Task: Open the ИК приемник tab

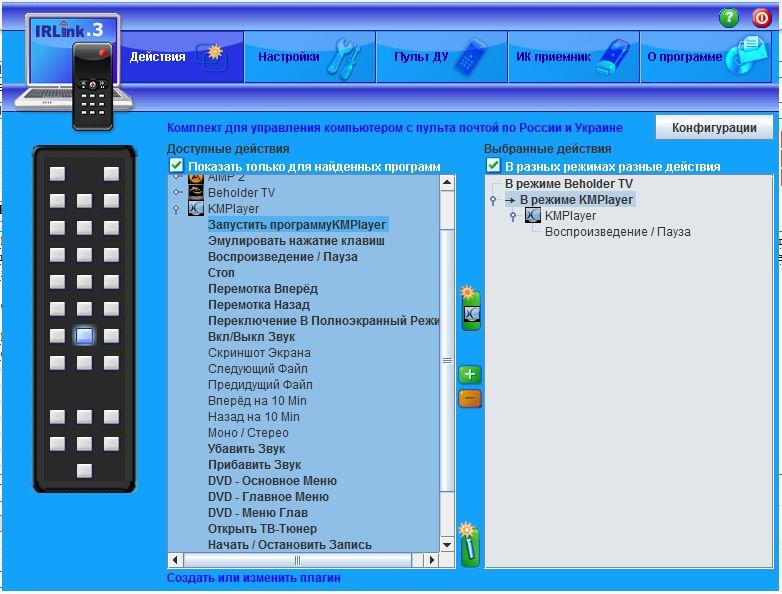Action: pyautogui.click(x=574, y=57)
